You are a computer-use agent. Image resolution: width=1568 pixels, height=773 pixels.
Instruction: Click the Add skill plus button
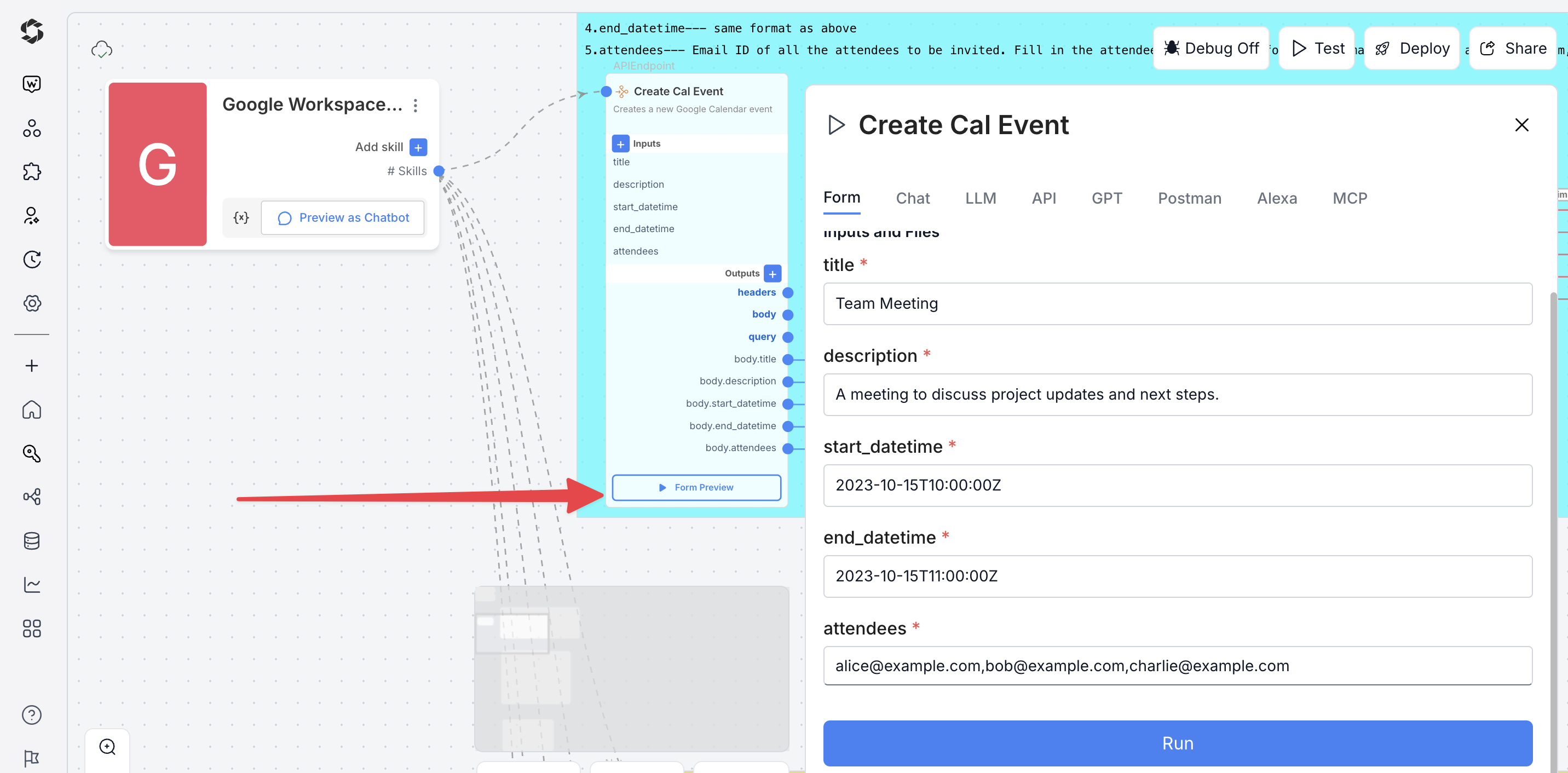tap(418, 147)
